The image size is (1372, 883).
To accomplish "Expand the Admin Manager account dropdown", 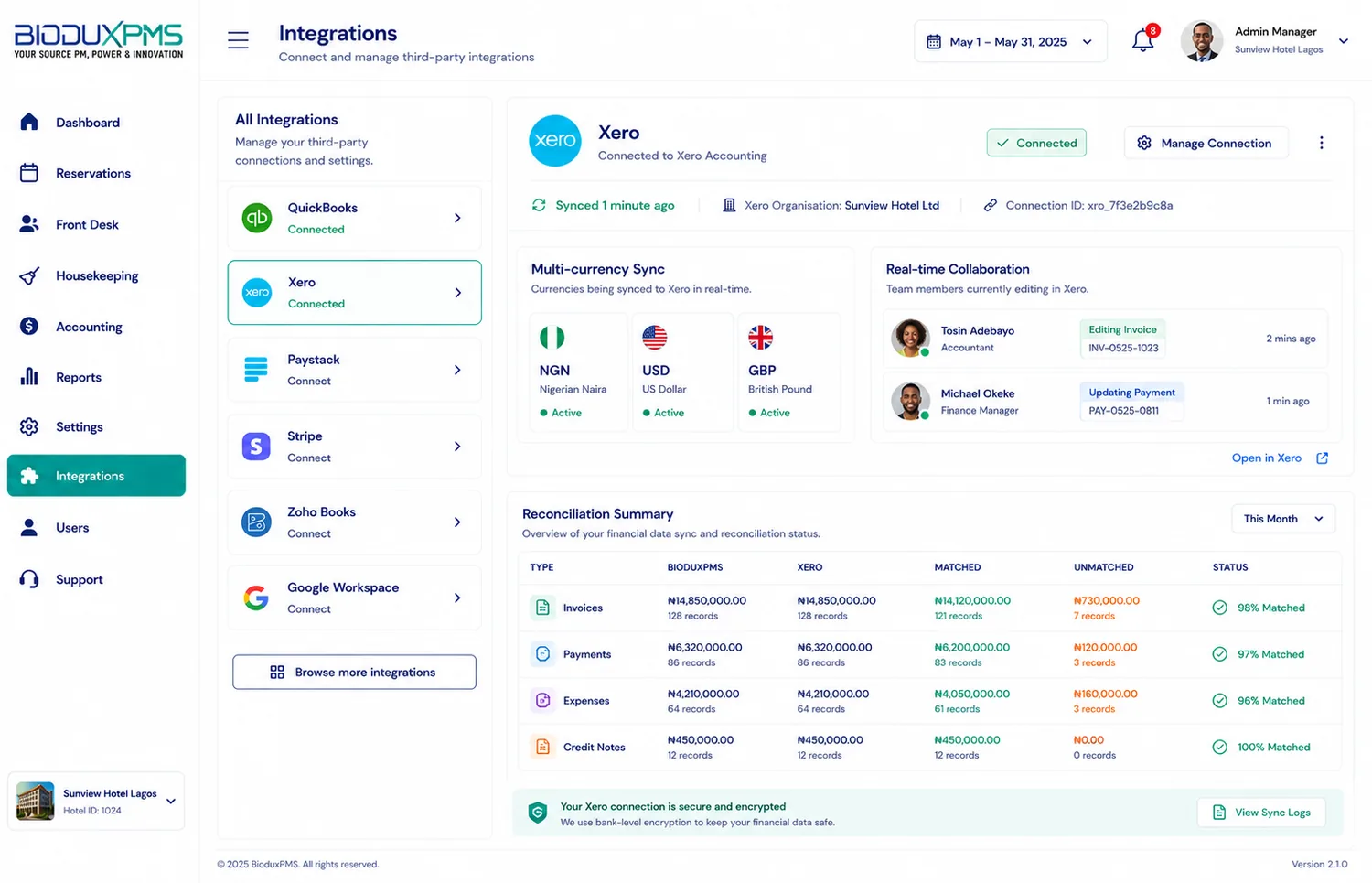I will [1343, 41].
